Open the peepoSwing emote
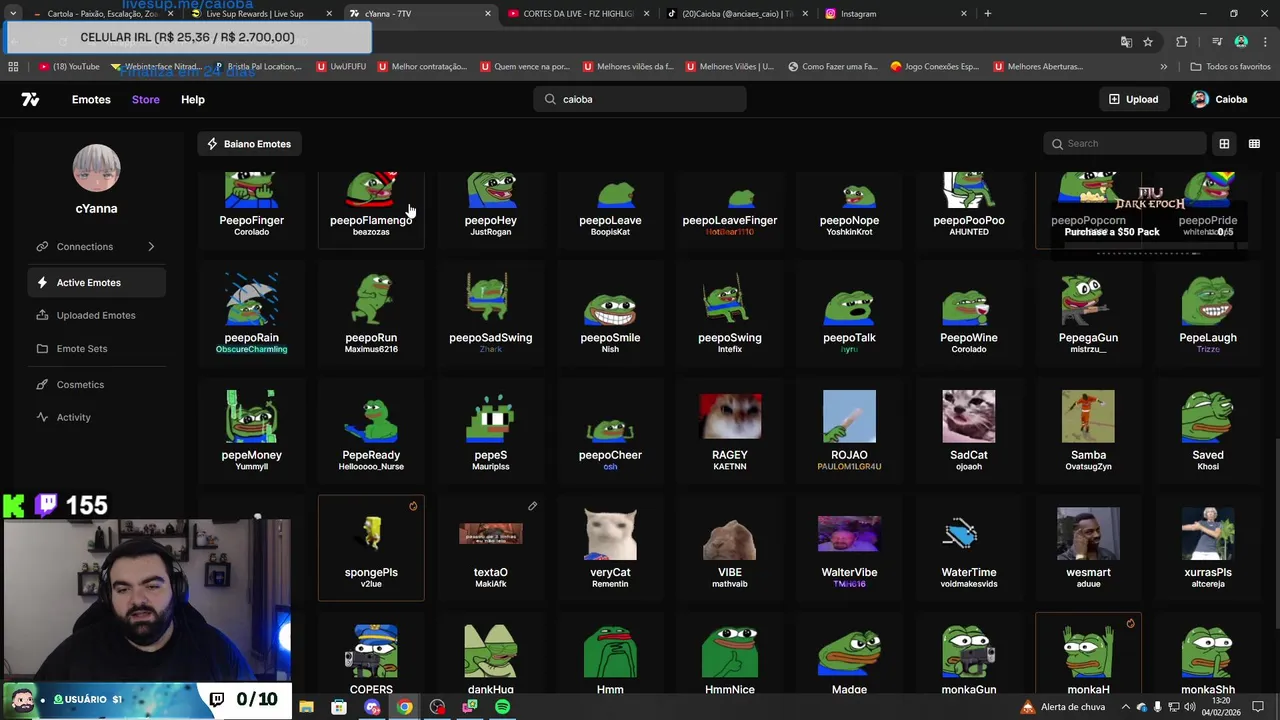 [730, 313]
